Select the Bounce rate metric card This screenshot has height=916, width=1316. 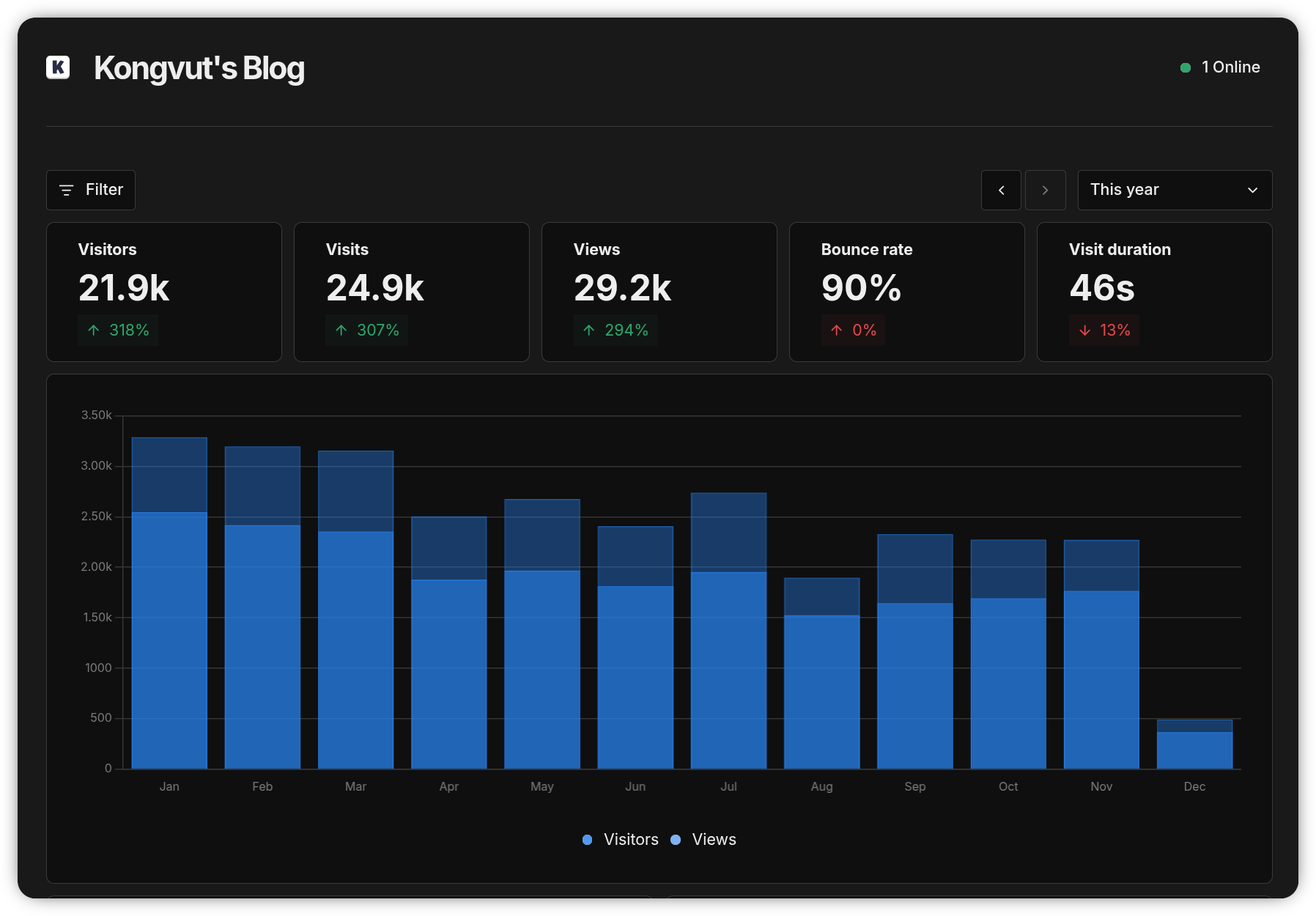[x=906, y=292]
